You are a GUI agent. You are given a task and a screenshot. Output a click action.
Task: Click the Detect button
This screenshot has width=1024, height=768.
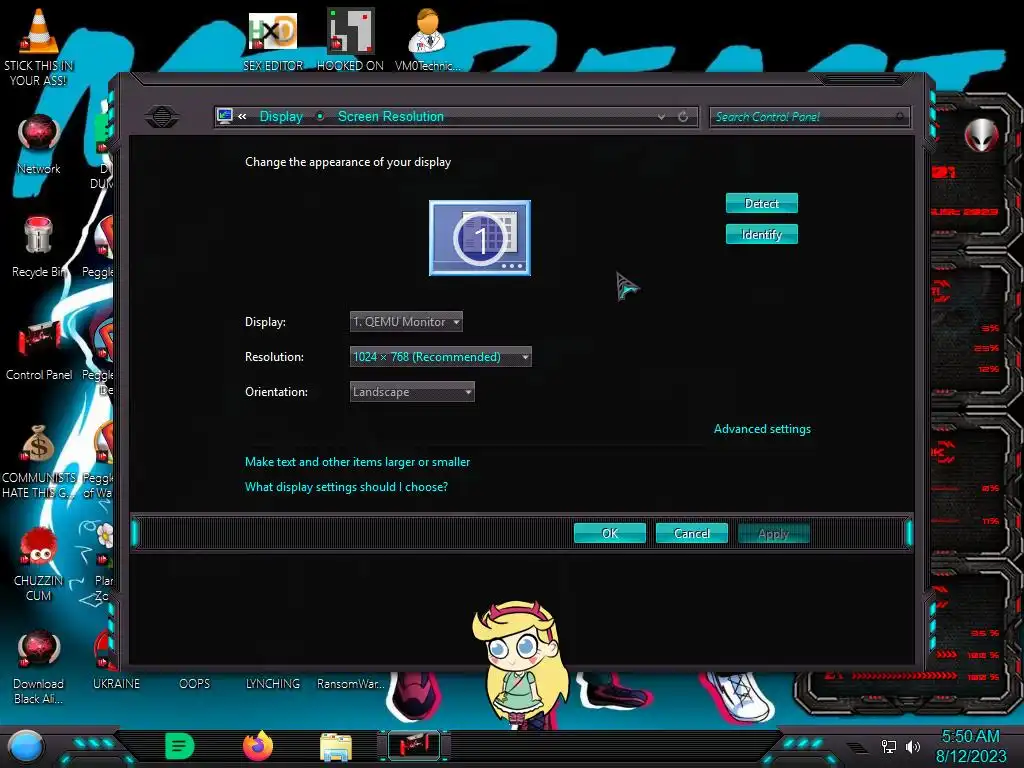(x=761, y=203)
